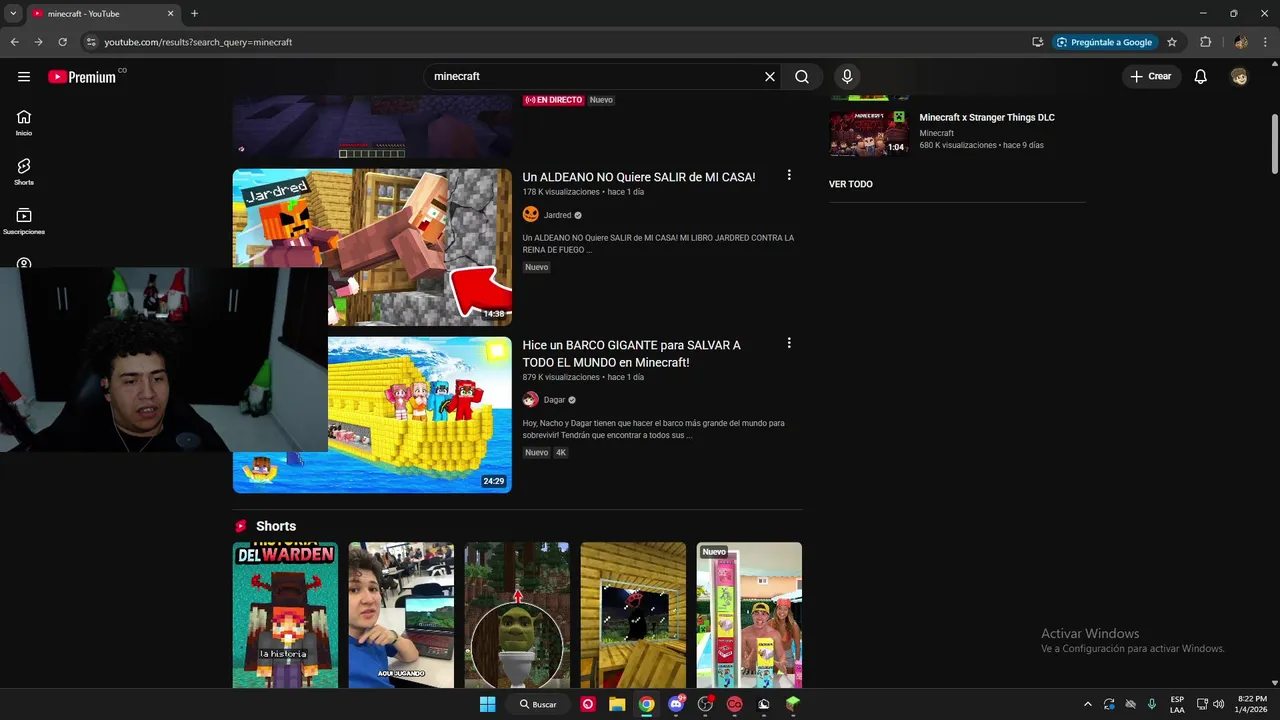
Task: Open the clock showing 8:22 PM
Action: (1252, 704)
